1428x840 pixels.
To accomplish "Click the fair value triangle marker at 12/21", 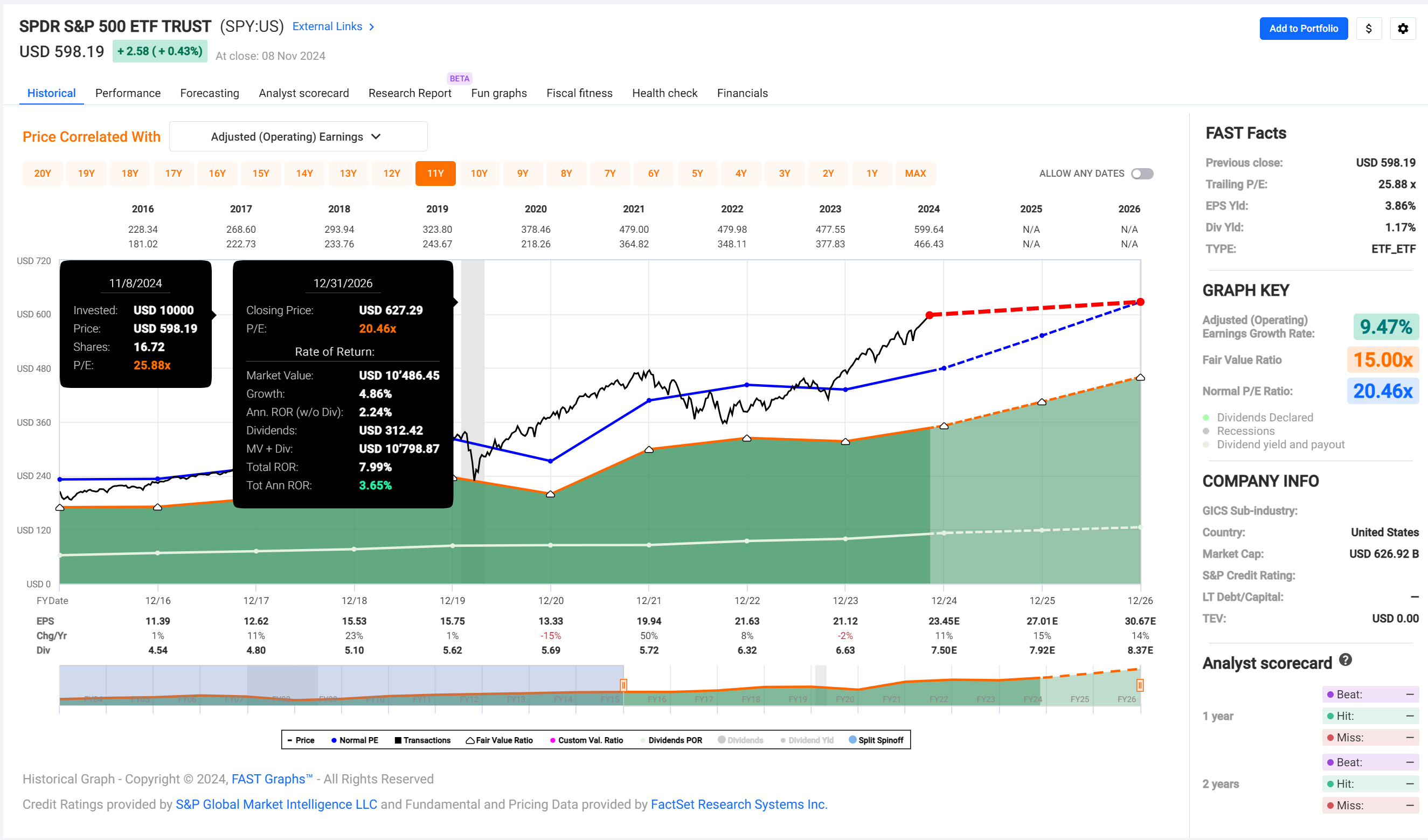I will pyautogui.click(x=649, y=449).
